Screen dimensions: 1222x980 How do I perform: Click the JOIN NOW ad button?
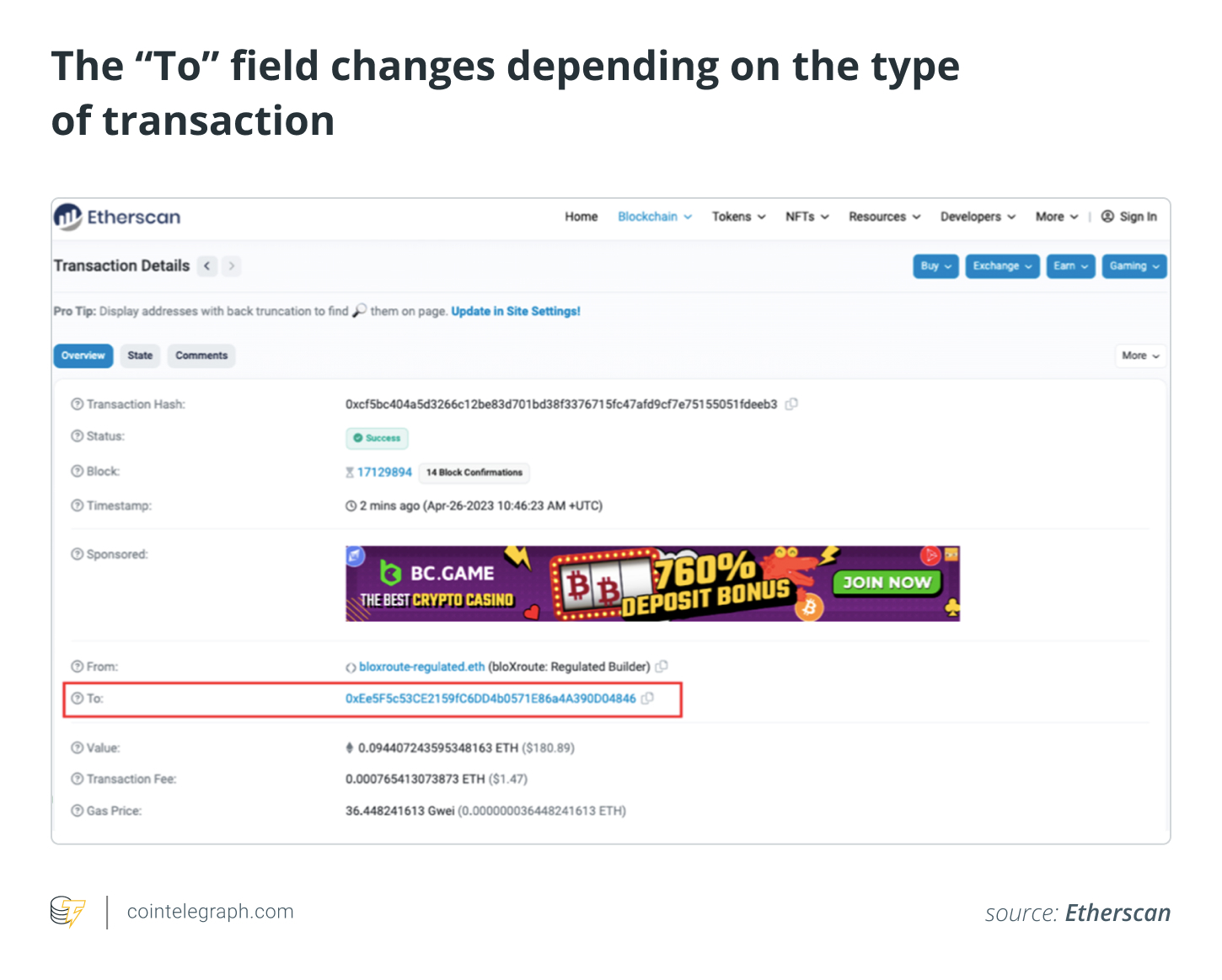coord(887,582)
